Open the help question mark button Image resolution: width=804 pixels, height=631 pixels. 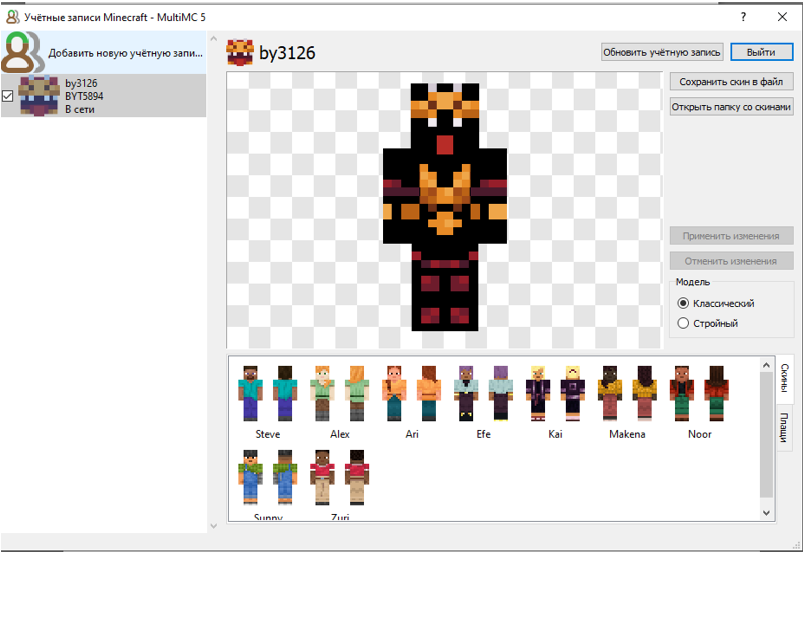click(x=743, y=17)
